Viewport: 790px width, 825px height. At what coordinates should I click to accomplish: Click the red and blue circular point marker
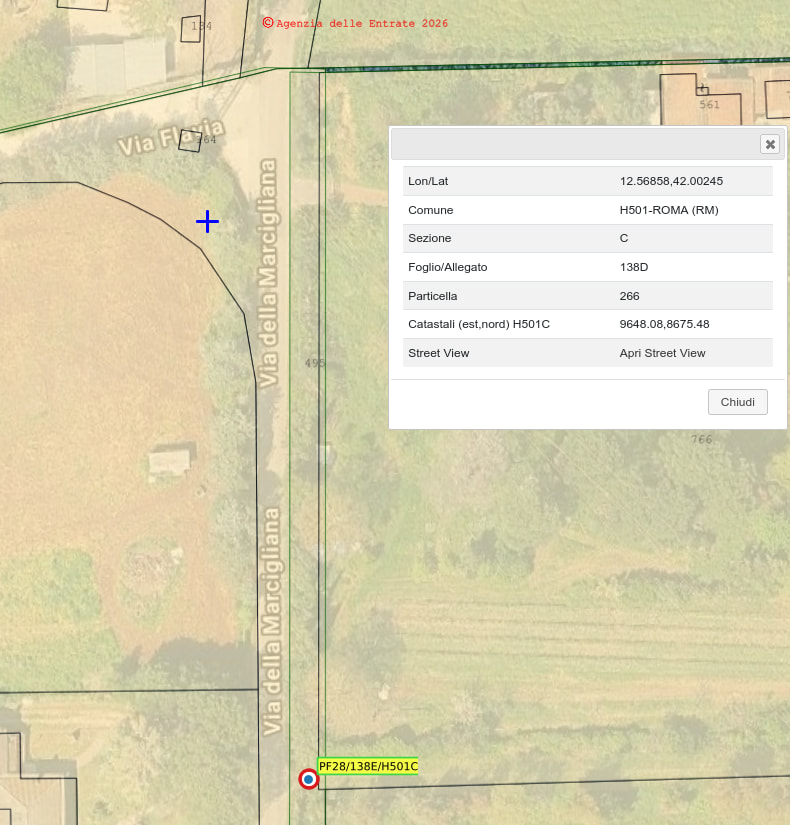[309, 779]
